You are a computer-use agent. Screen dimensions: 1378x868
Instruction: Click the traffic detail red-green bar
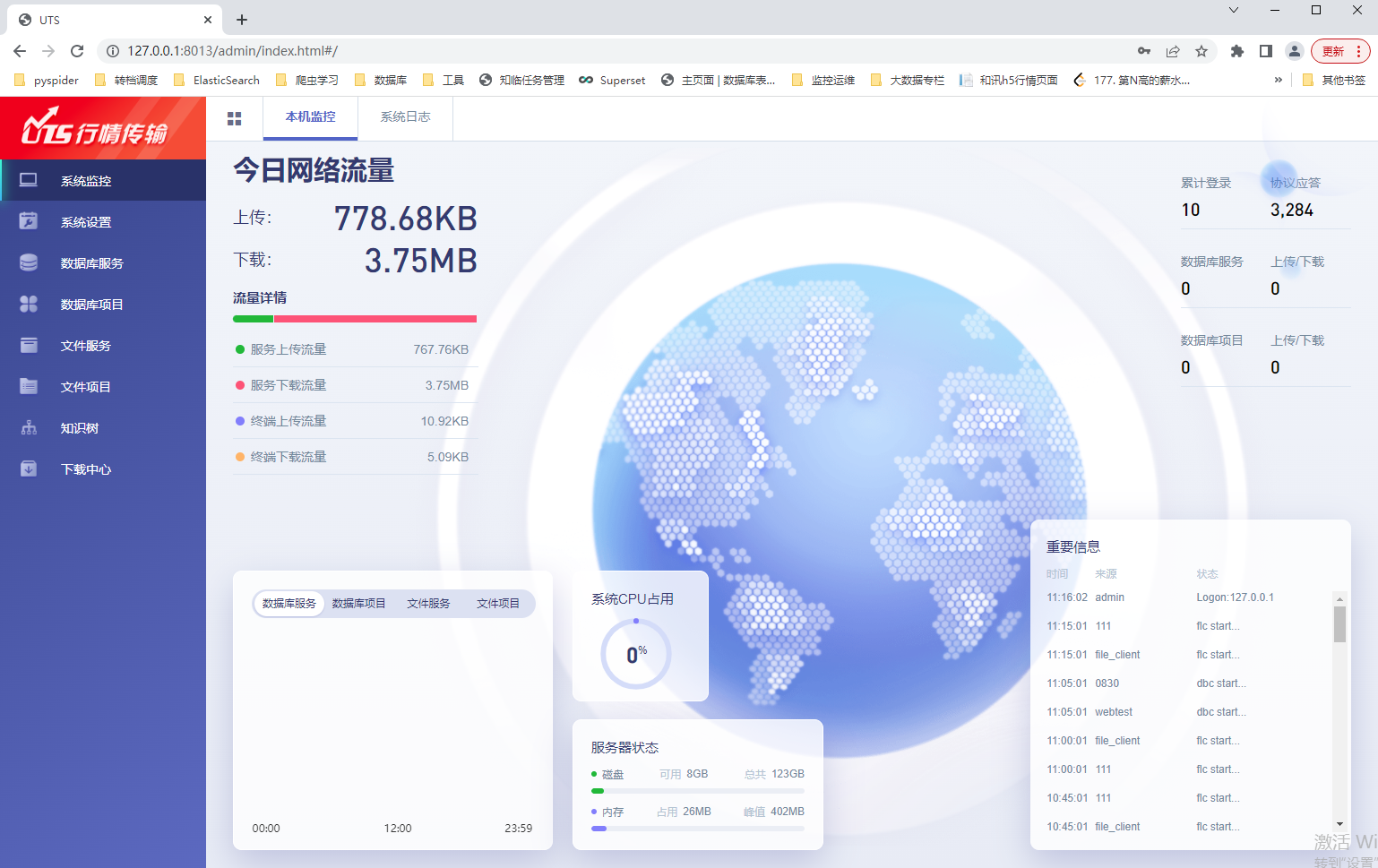(x=355, y=319)
